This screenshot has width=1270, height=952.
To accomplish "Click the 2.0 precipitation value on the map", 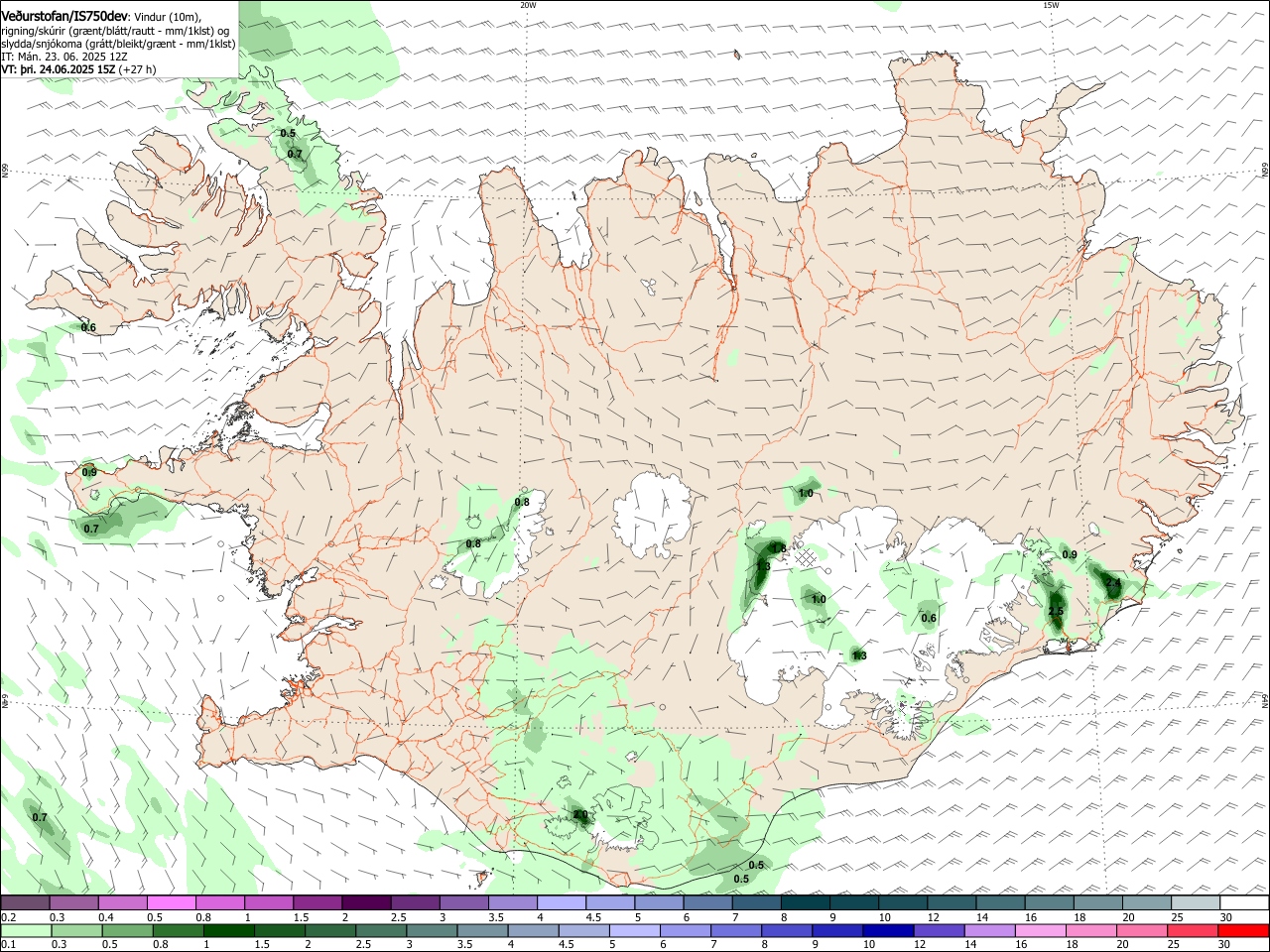I will click(580, 815).
